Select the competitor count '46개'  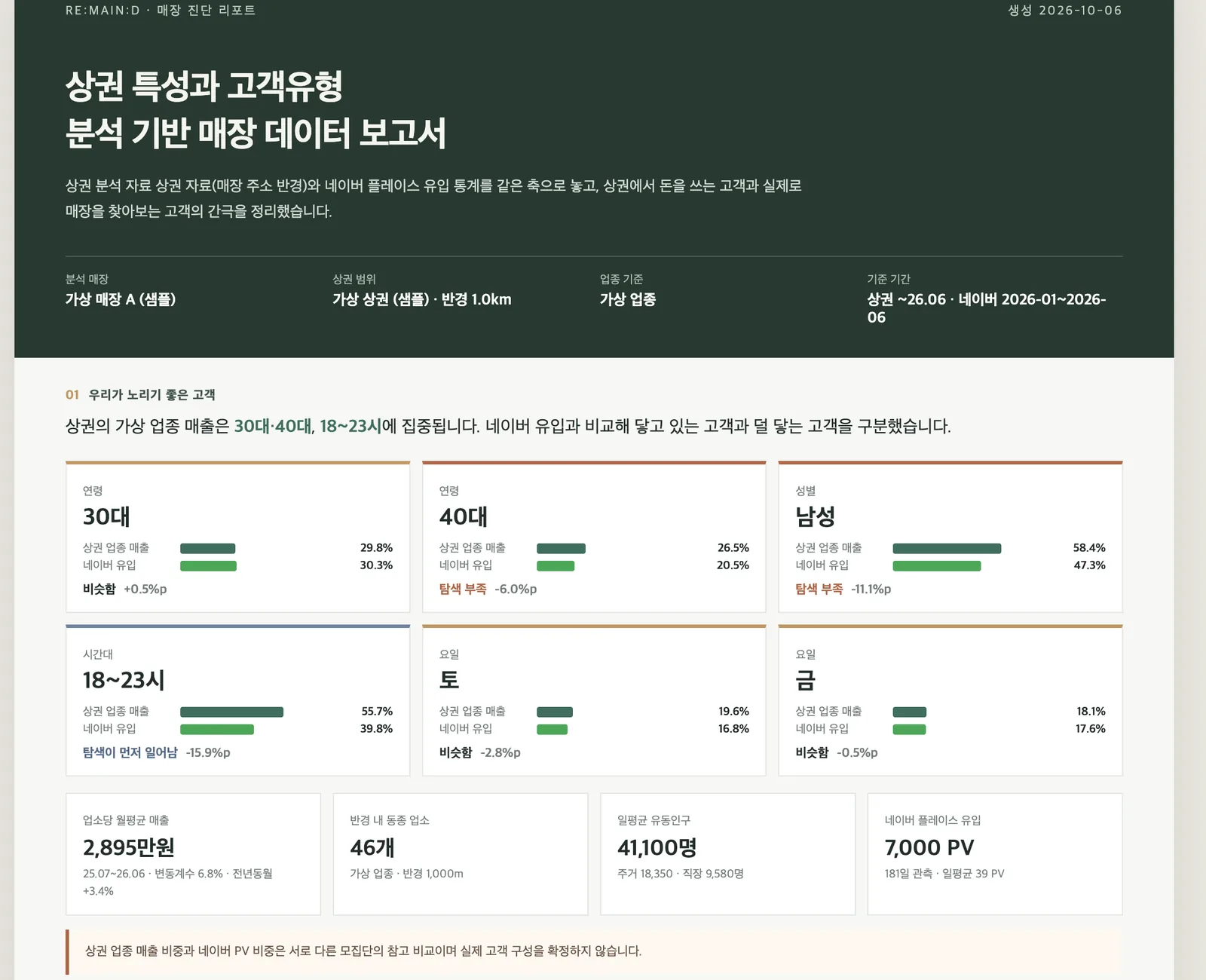pyautogui.click(x=372, y=847)
